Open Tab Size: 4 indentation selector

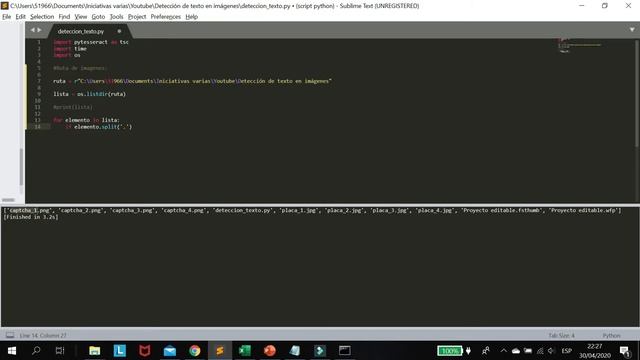click(x=561, y=336)
